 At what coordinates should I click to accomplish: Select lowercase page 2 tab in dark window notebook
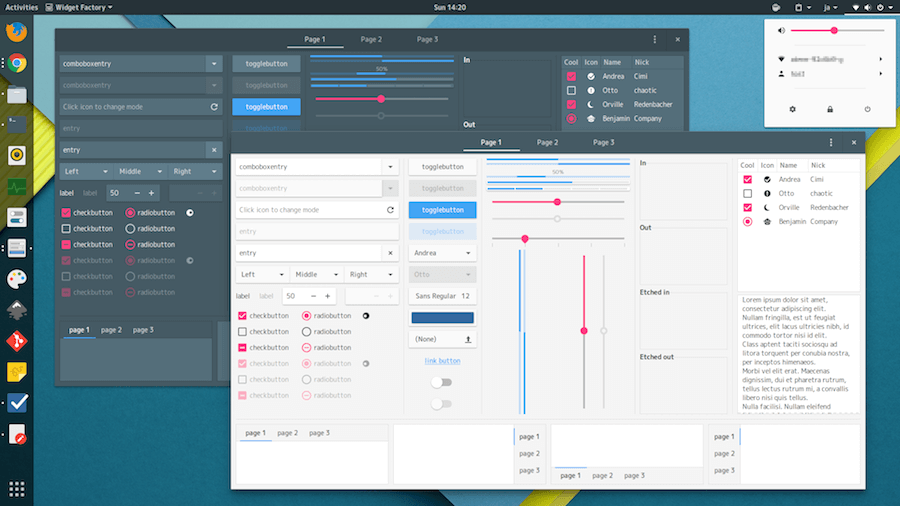coord(111,330)
